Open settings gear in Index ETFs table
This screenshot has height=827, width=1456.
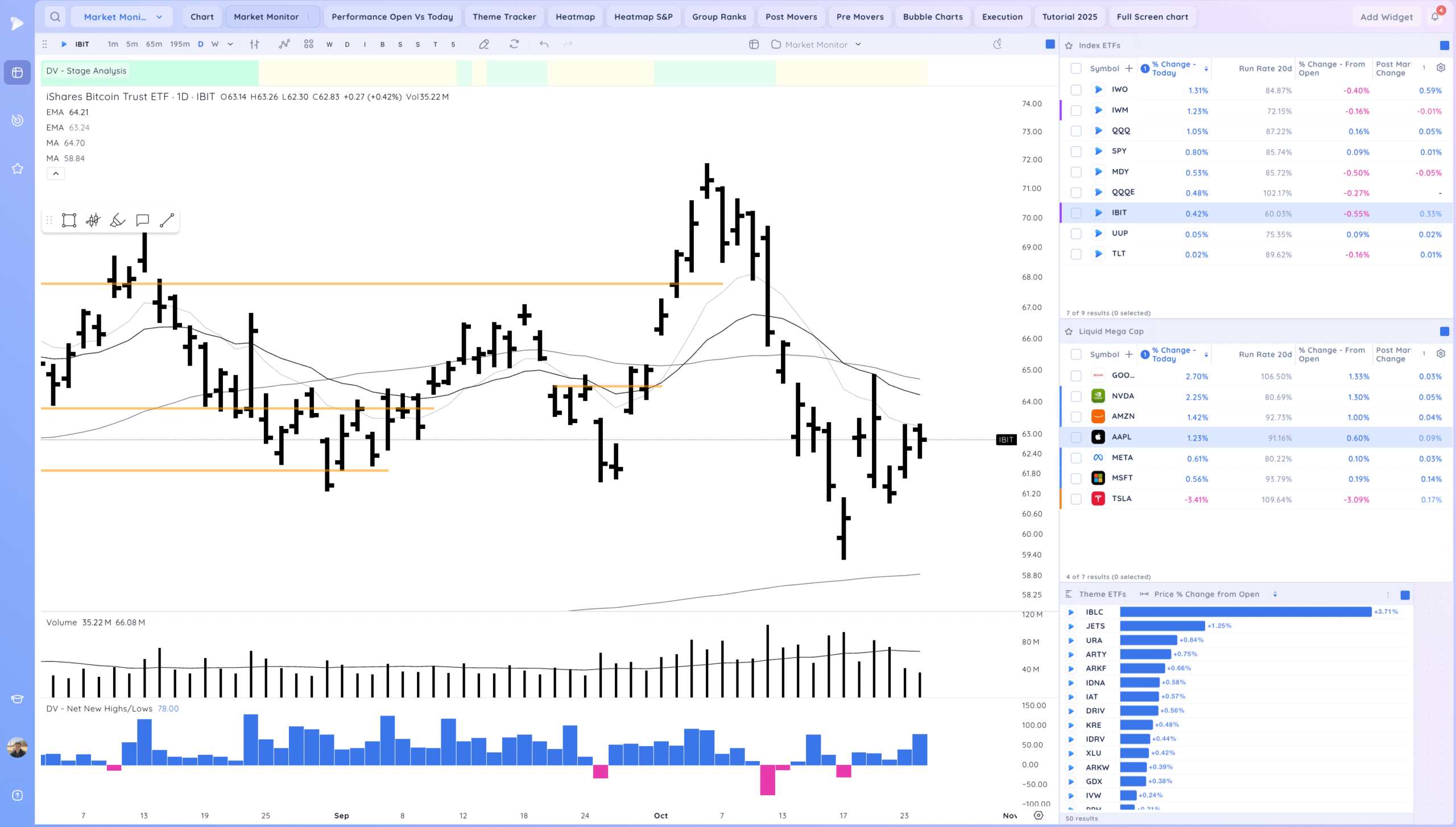[1441, 68]
